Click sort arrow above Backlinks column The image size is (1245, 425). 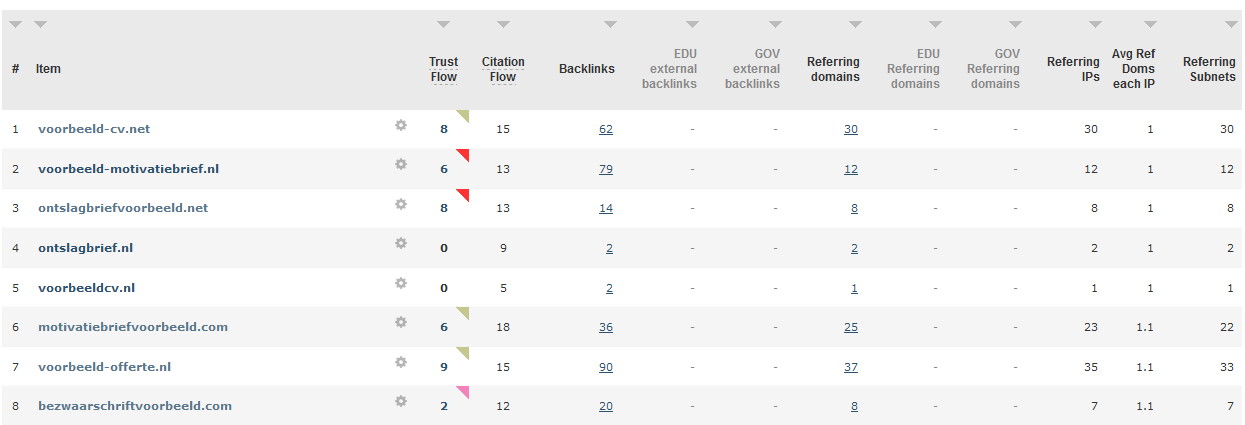tap(603, 24)
